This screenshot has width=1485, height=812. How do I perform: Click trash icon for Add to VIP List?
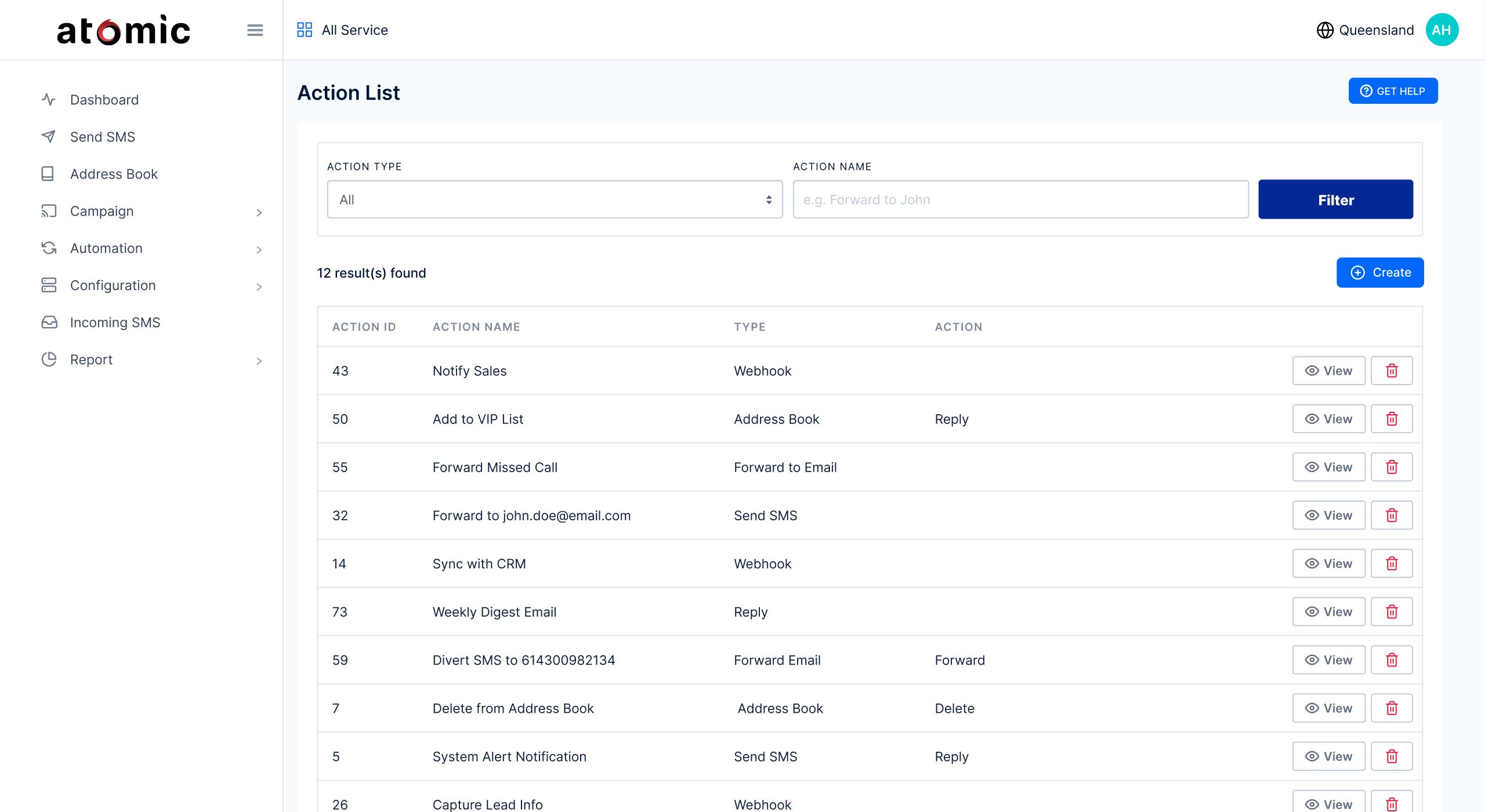click(1391, 419)
